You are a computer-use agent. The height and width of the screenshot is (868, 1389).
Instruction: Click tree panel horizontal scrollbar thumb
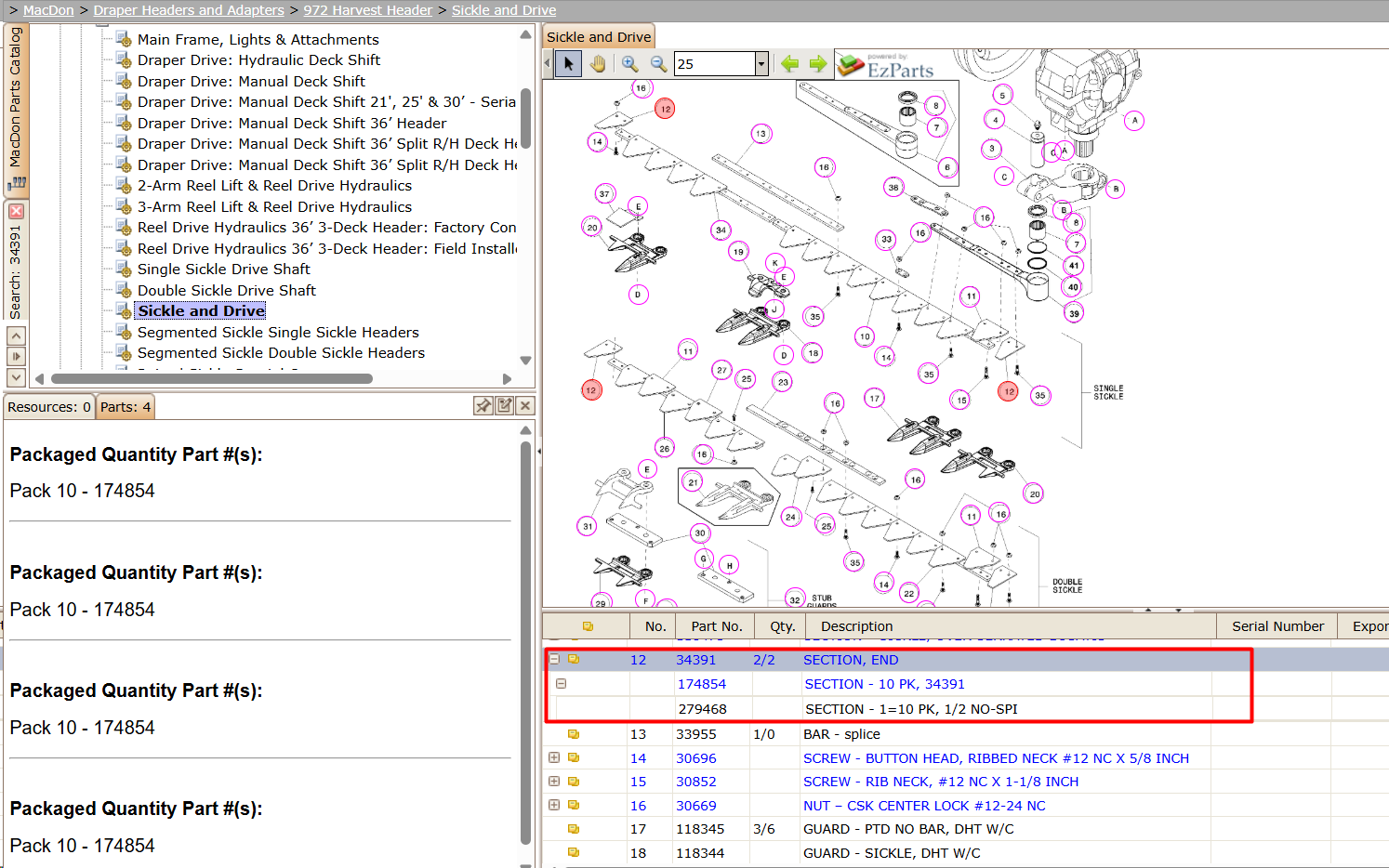[x=212, y=378]
